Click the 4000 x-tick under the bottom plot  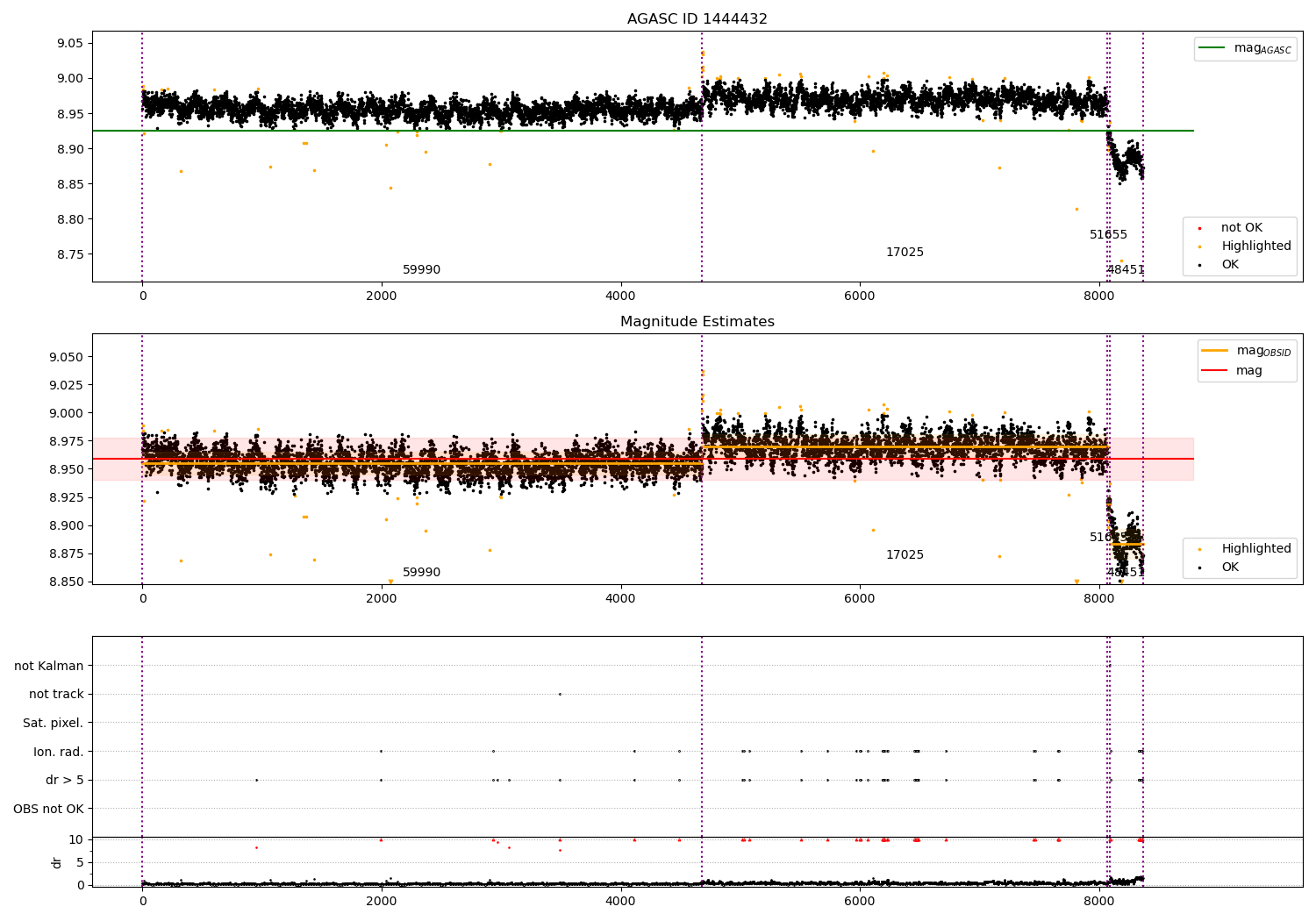coord(621,901)
